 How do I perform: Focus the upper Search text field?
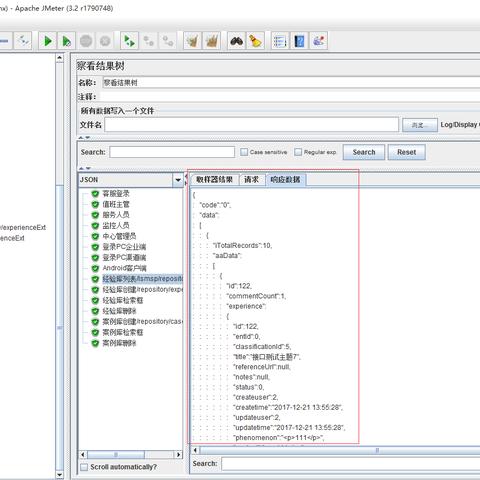point(172,152)
